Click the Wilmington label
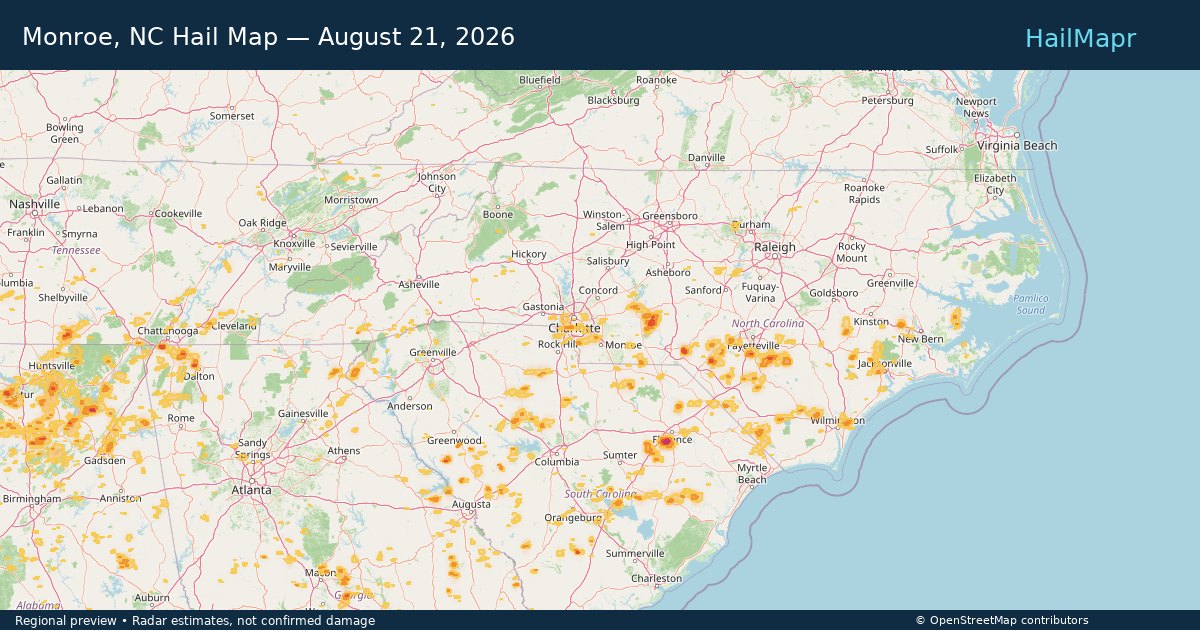The image size is (1200, 630). coord(837,421)
